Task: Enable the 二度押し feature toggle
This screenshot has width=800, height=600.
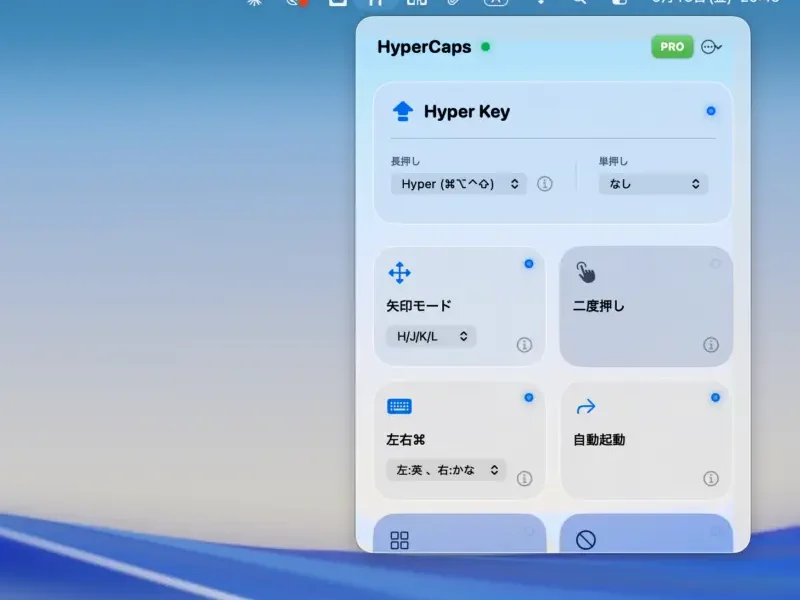Action: 714,262
